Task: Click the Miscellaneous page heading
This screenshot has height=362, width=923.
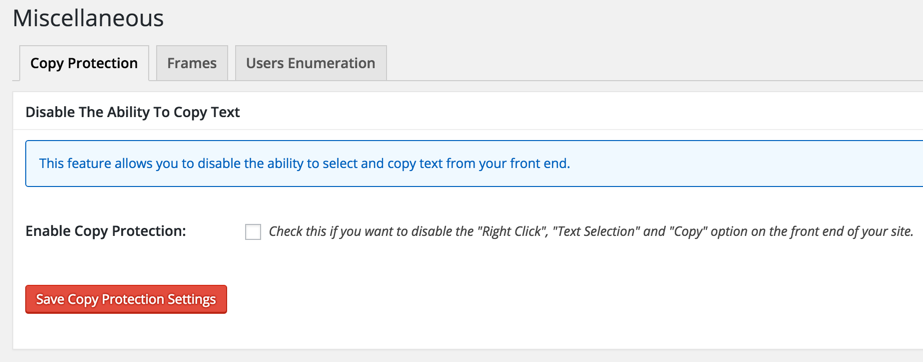Action: (x=88, y=18)
